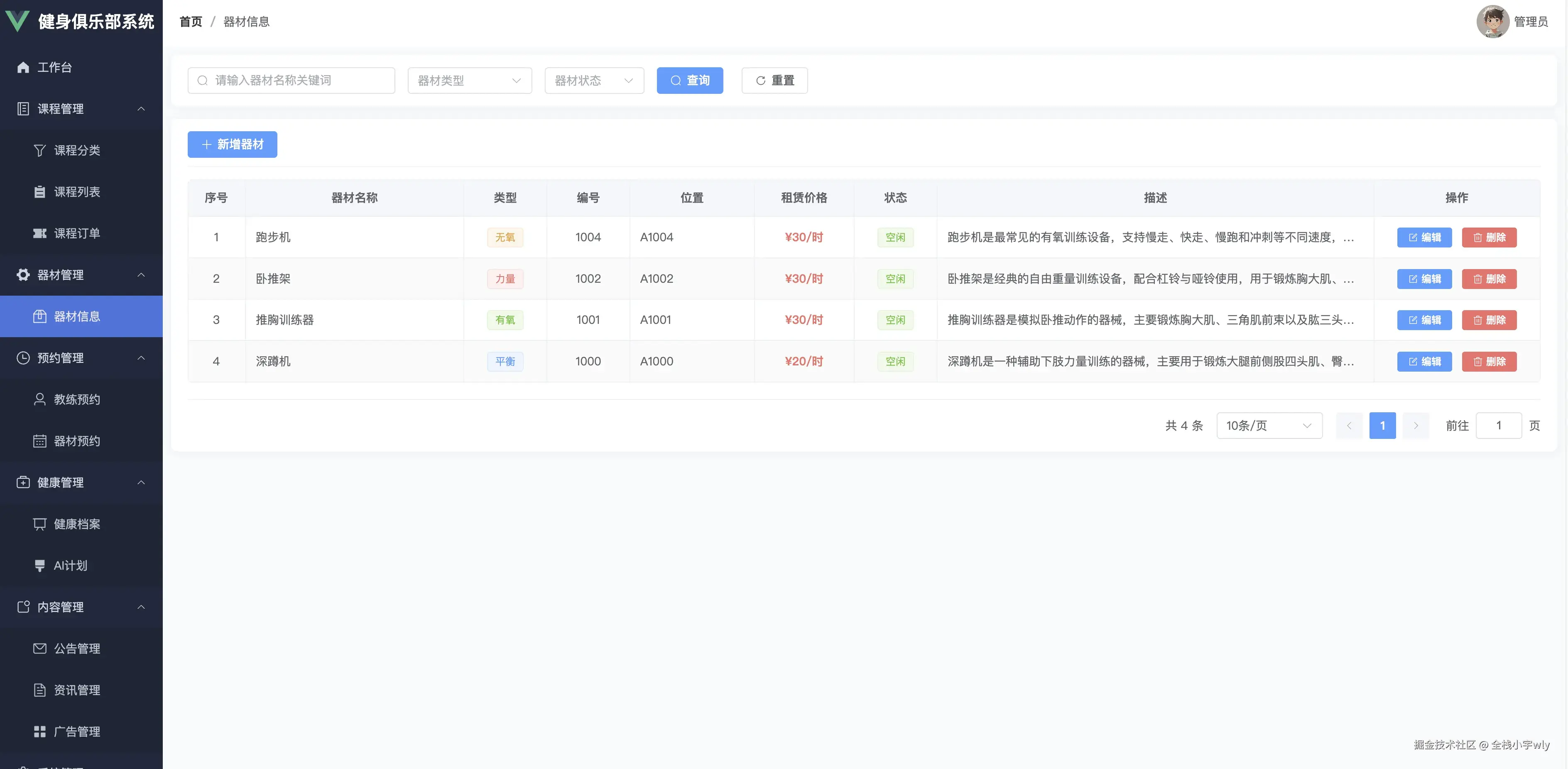This screenshot has width=1568, height=769.
Task: Delete the 深蹲机 equipment row
Action: 1489,362
